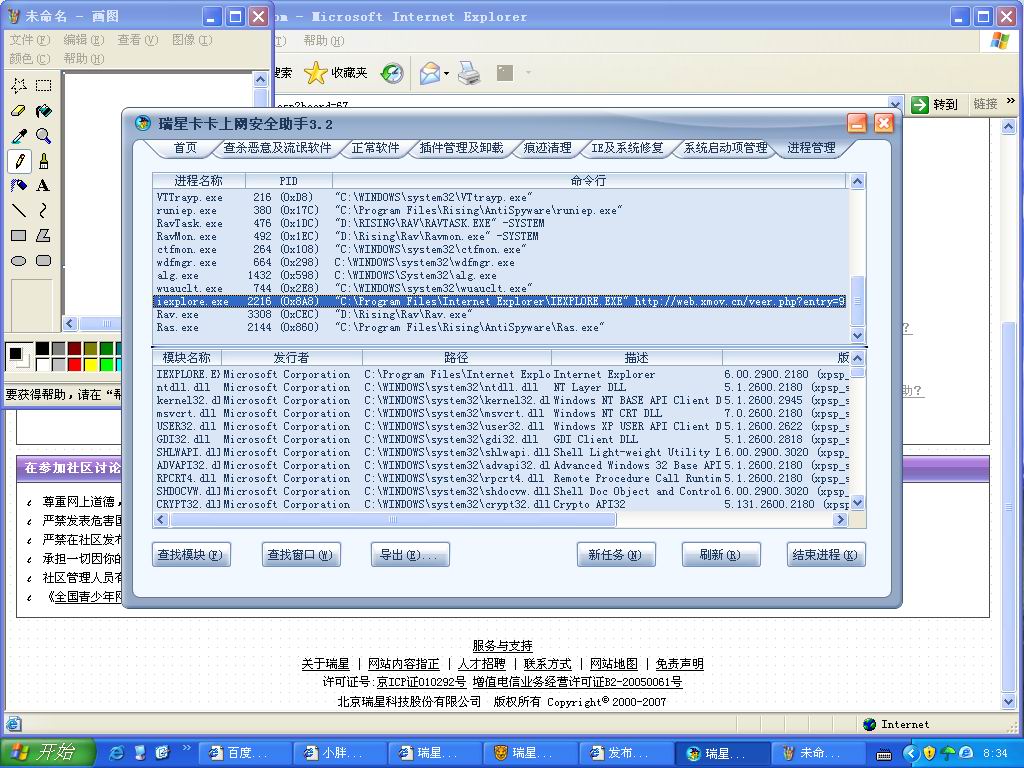Choose the Airbrush tool in Paint
Image resolution: width=1024 pixels, height=768 pixels.
[x=19, y=185]
